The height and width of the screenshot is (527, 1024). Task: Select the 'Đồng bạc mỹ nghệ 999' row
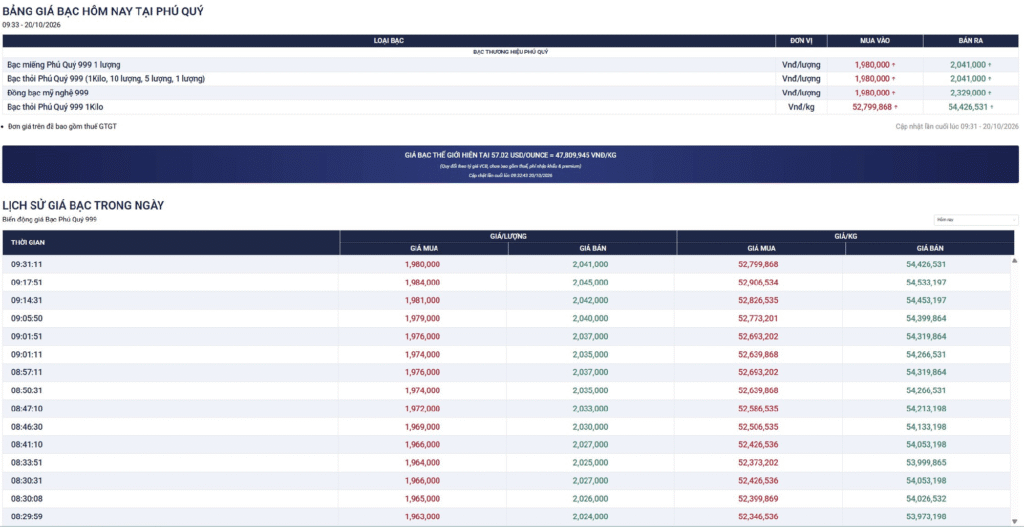[x=510, y=93]
